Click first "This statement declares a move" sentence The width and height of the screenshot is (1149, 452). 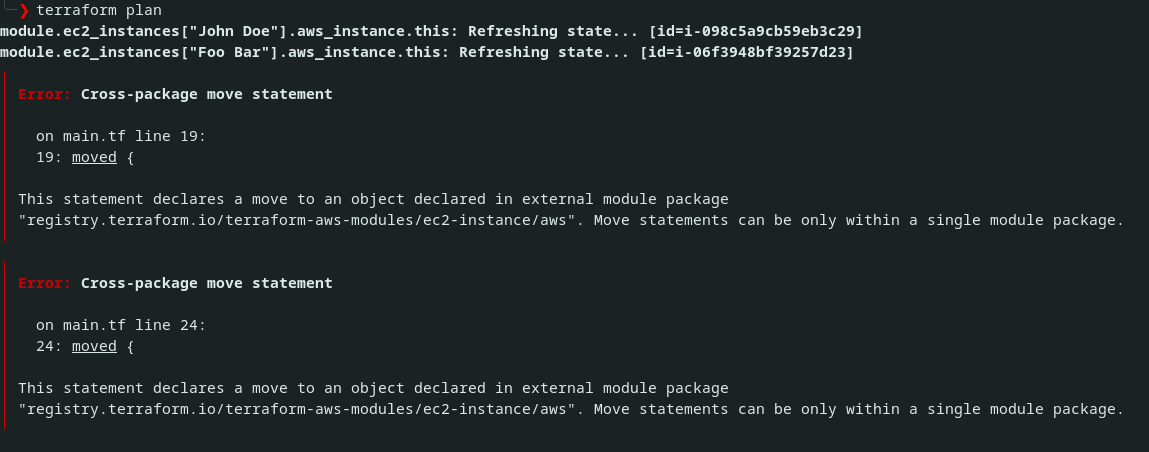[x=373, y=199]
